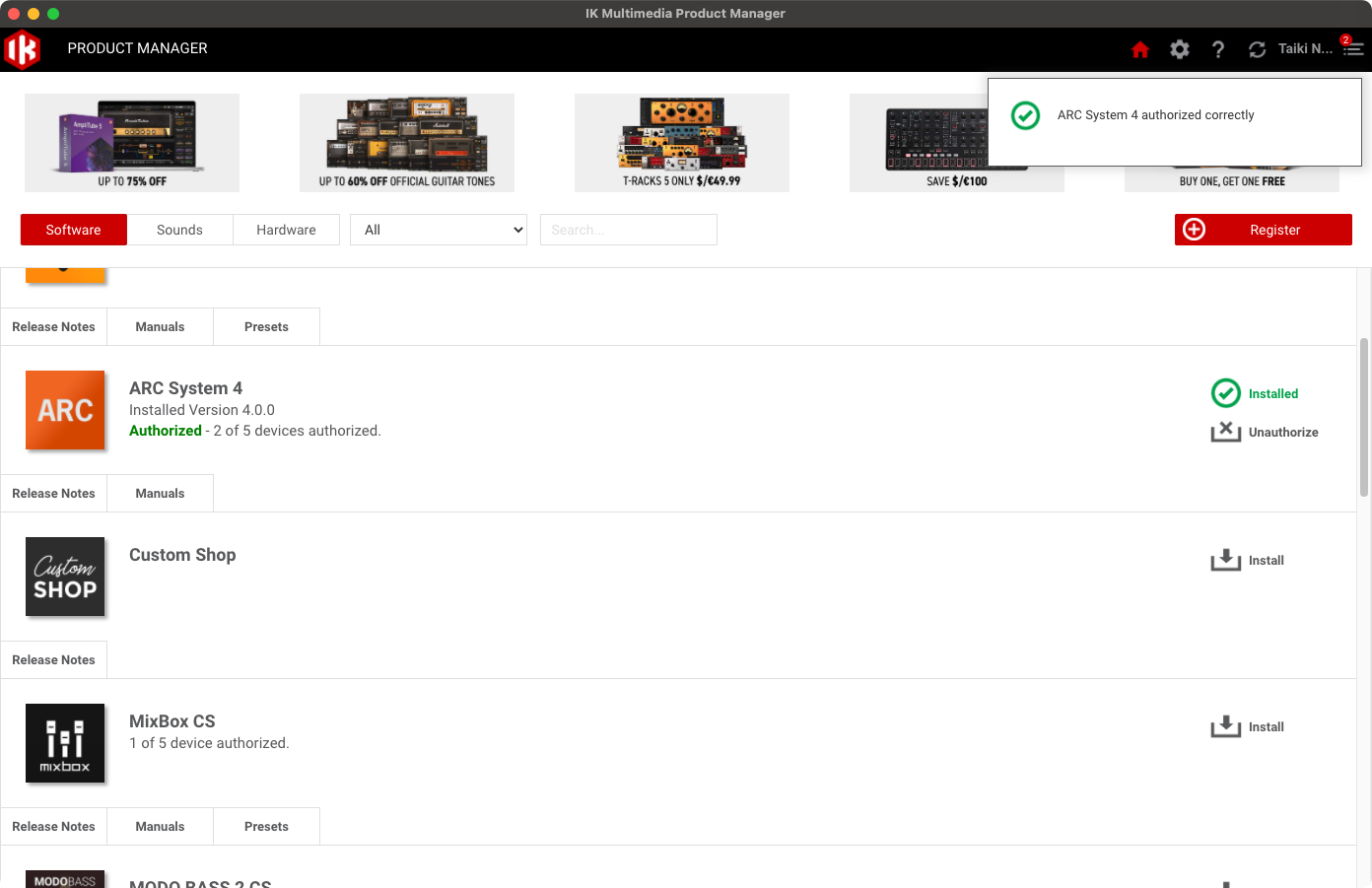This screenshot has height=888, width=1372.
Task: Click the Install label for Custom Shop
Action: pyautogui.click(x=1267, y=560)
